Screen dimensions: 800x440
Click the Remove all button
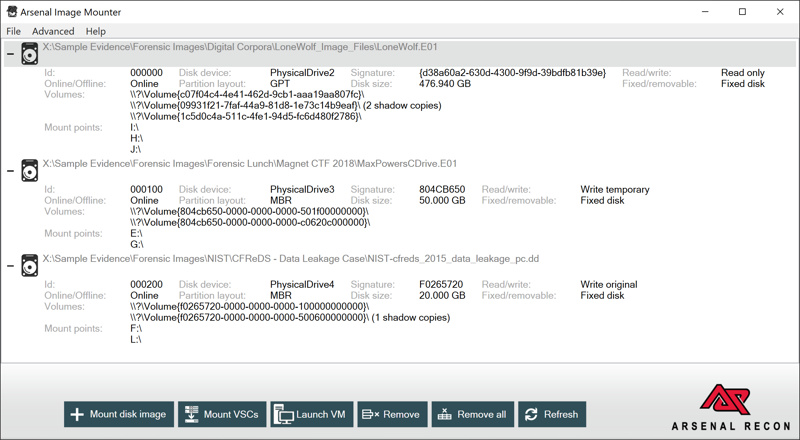[x=473, y=414]
